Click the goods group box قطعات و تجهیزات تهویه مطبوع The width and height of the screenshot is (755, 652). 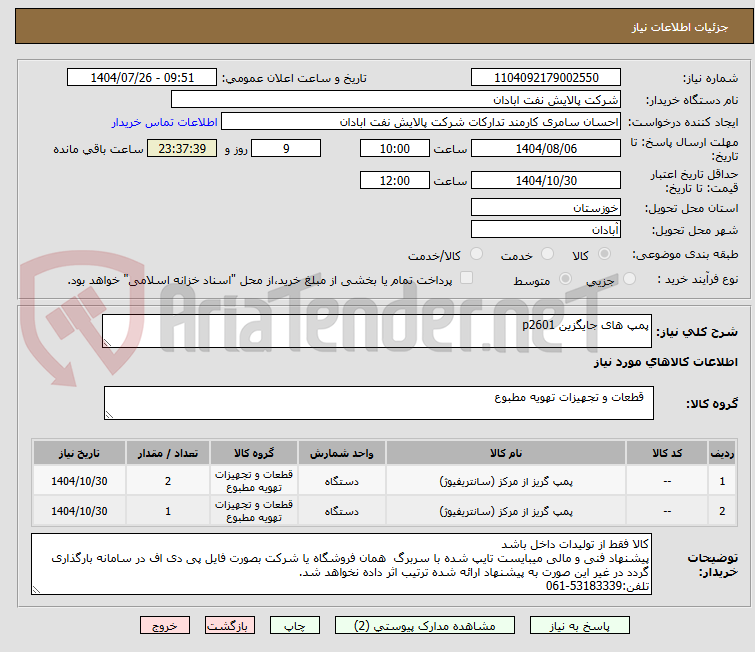379,403
